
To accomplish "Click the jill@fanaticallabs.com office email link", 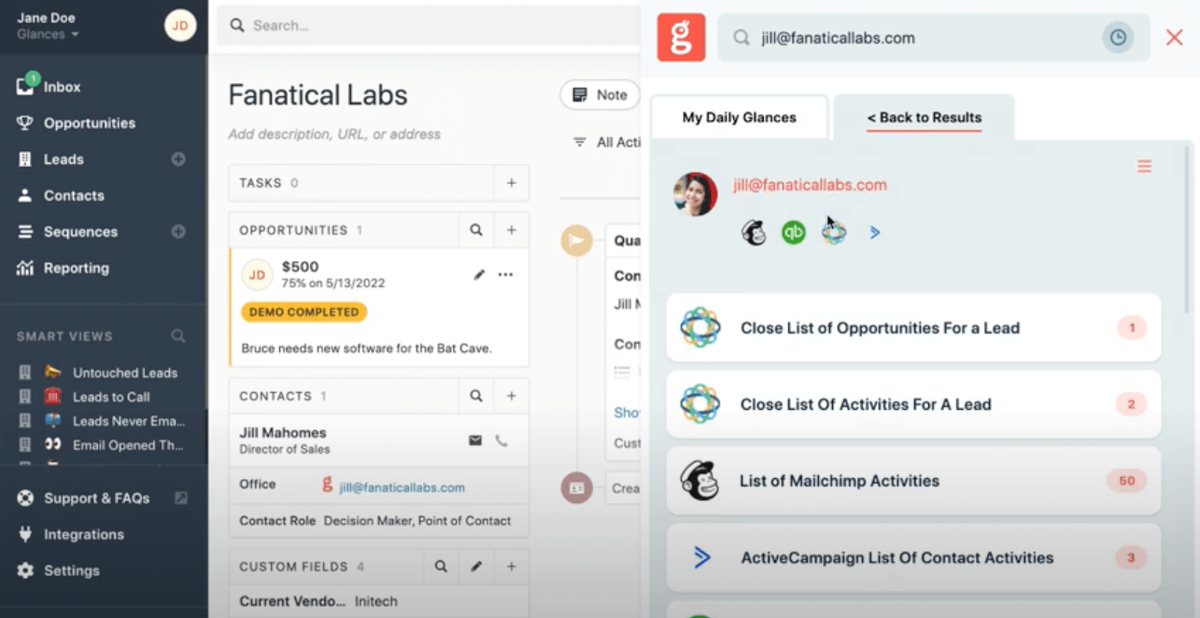I will [402, 487].
